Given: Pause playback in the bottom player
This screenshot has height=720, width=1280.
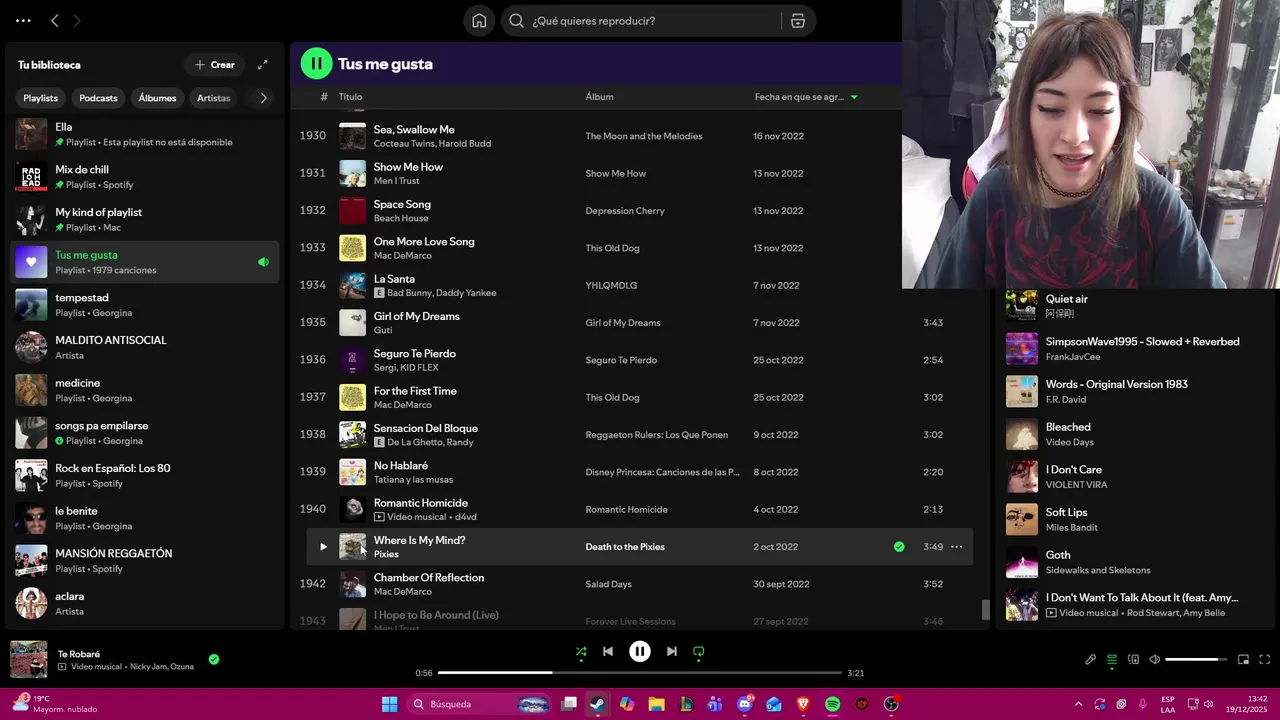Looking at the screenshot, I should (640, 651).
